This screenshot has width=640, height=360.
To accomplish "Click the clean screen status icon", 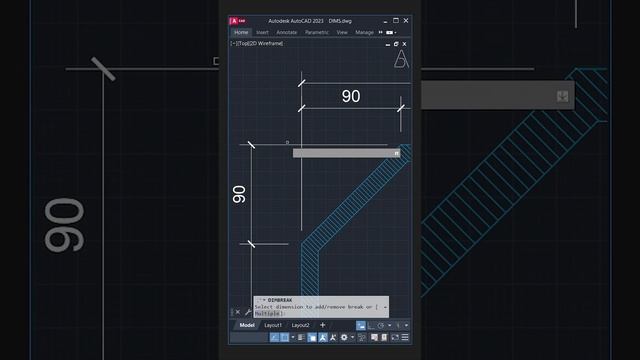I will 395,337.
